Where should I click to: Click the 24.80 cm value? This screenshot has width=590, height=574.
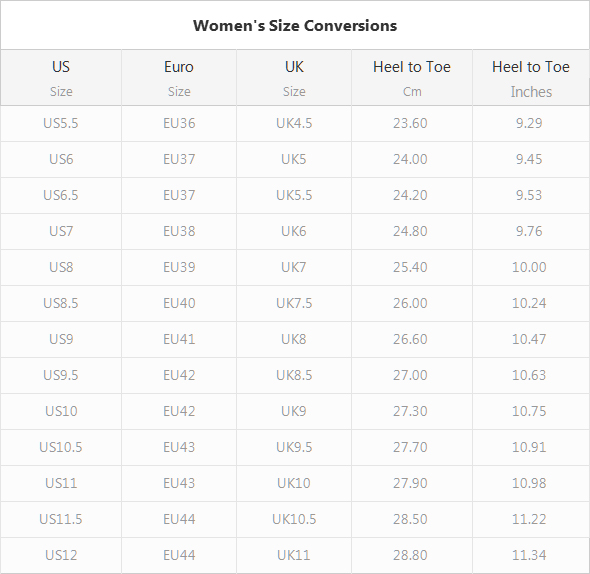410,231
